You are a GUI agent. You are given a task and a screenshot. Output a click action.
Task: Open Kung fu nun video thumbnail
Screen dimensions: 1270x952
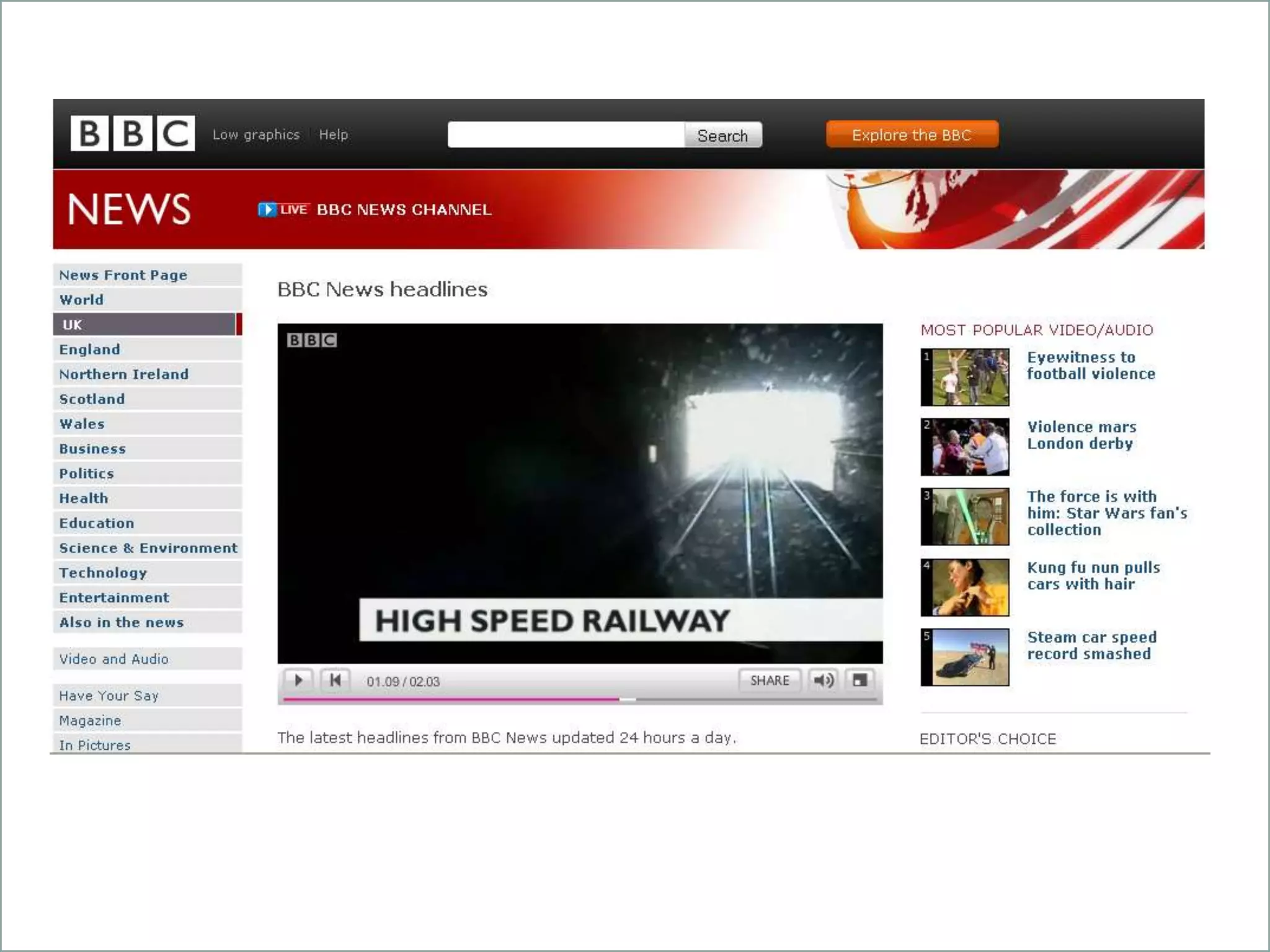click(x=965, y=587)
